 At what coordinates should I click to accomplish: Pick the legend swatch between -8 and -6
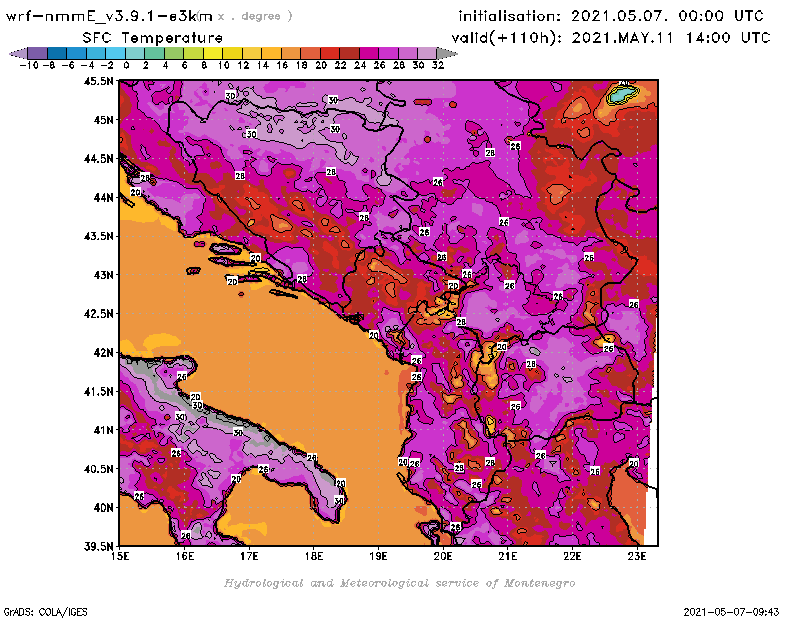click(57, 53)
